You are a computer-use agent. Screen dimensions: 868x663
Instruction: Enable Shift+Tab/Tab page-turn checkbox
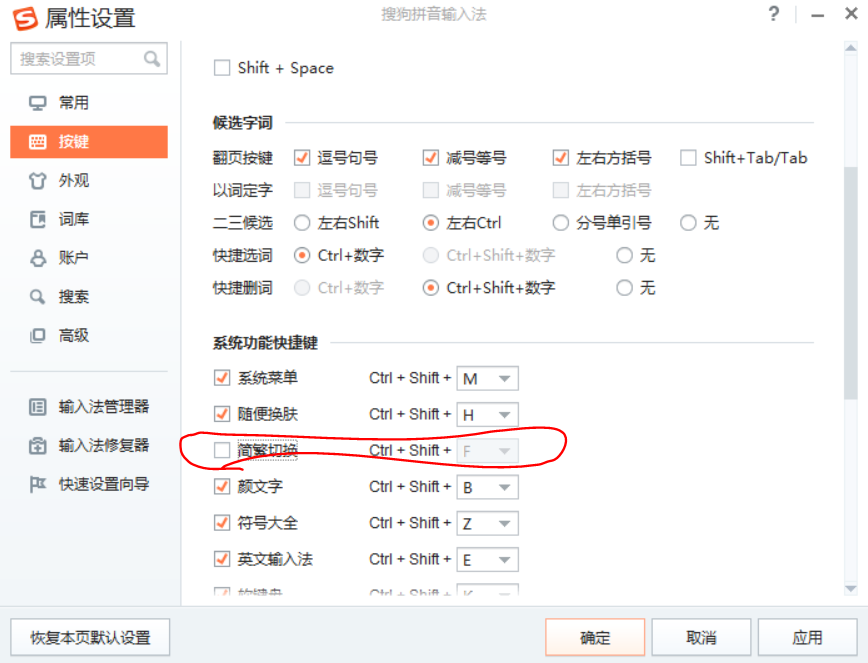688,158
